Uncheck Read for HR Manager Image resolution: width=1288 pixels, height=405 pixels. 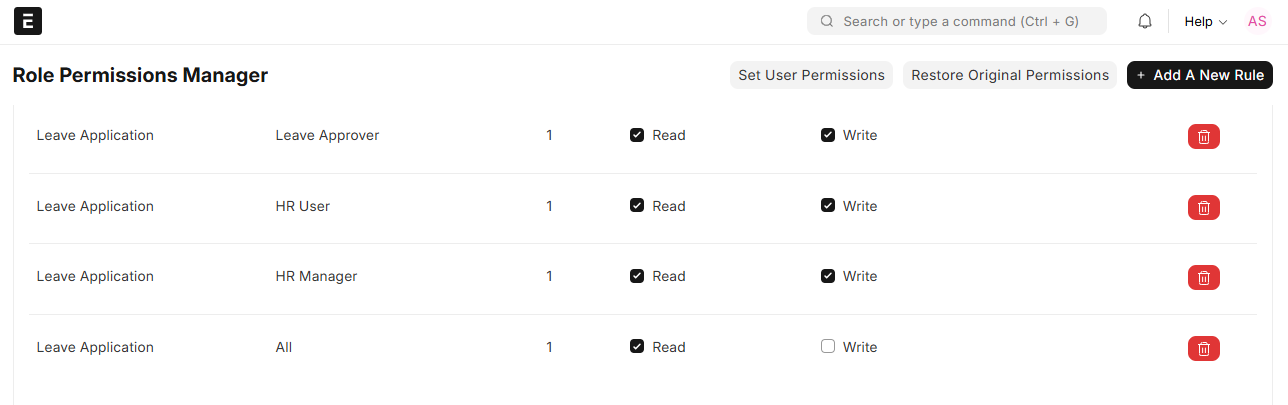click(637, 276)
